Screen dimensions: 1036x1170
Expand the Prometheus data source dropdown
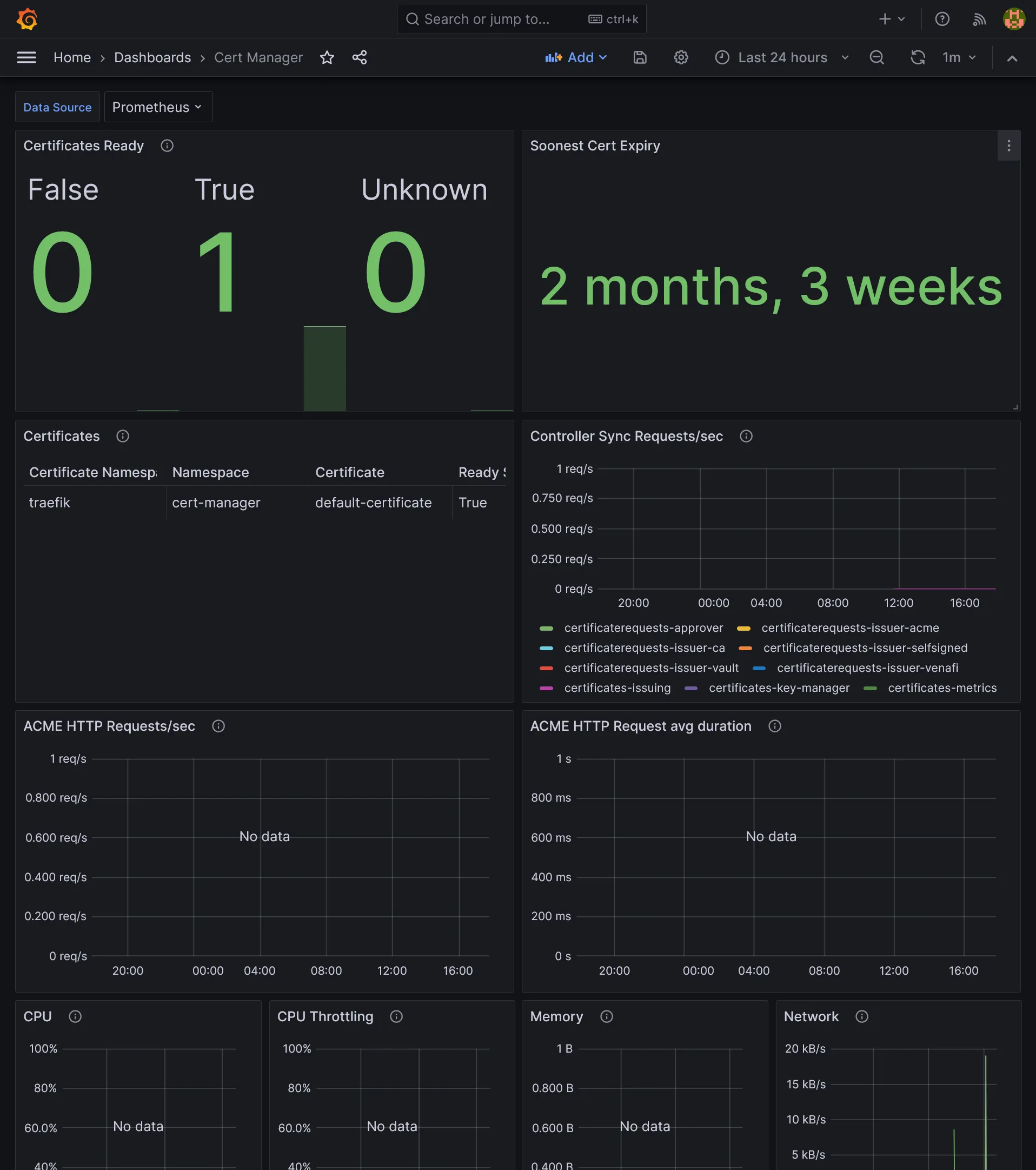pos(158,107)
